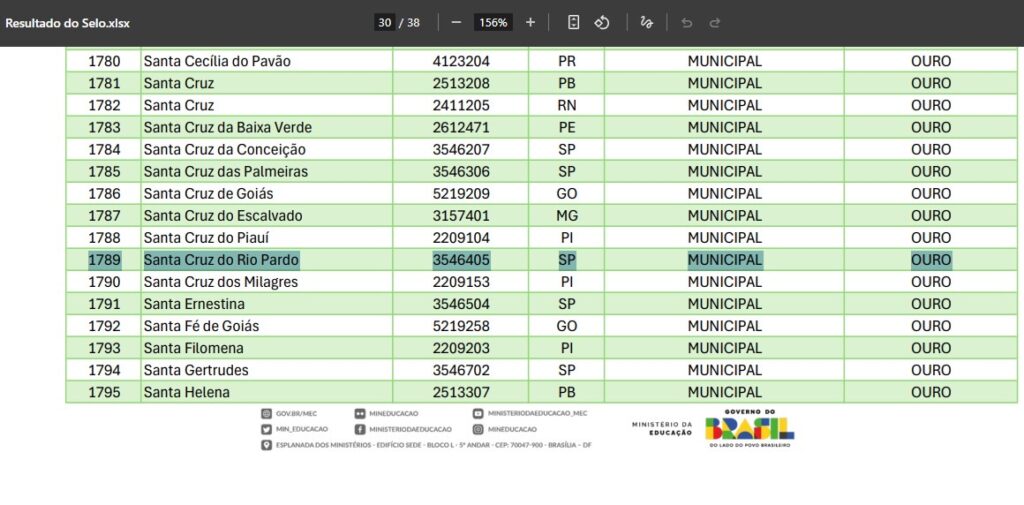
Task: Click the redo arrow in toolbar
Action: pos(715,22)
